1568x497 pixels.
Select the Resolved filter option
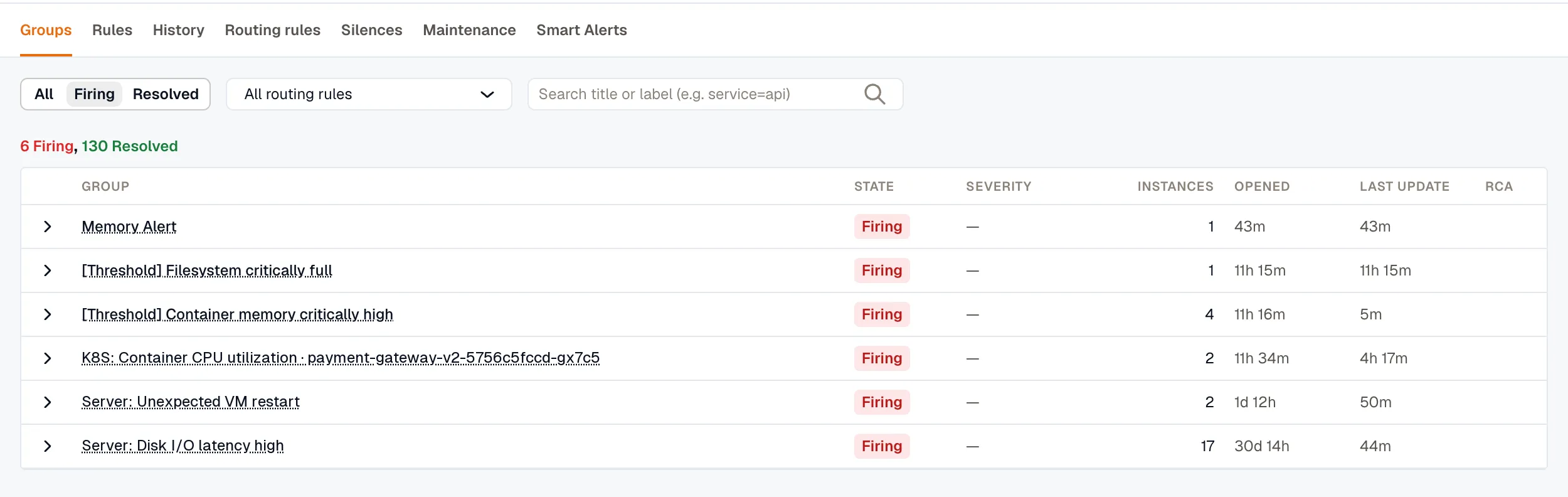166,94
